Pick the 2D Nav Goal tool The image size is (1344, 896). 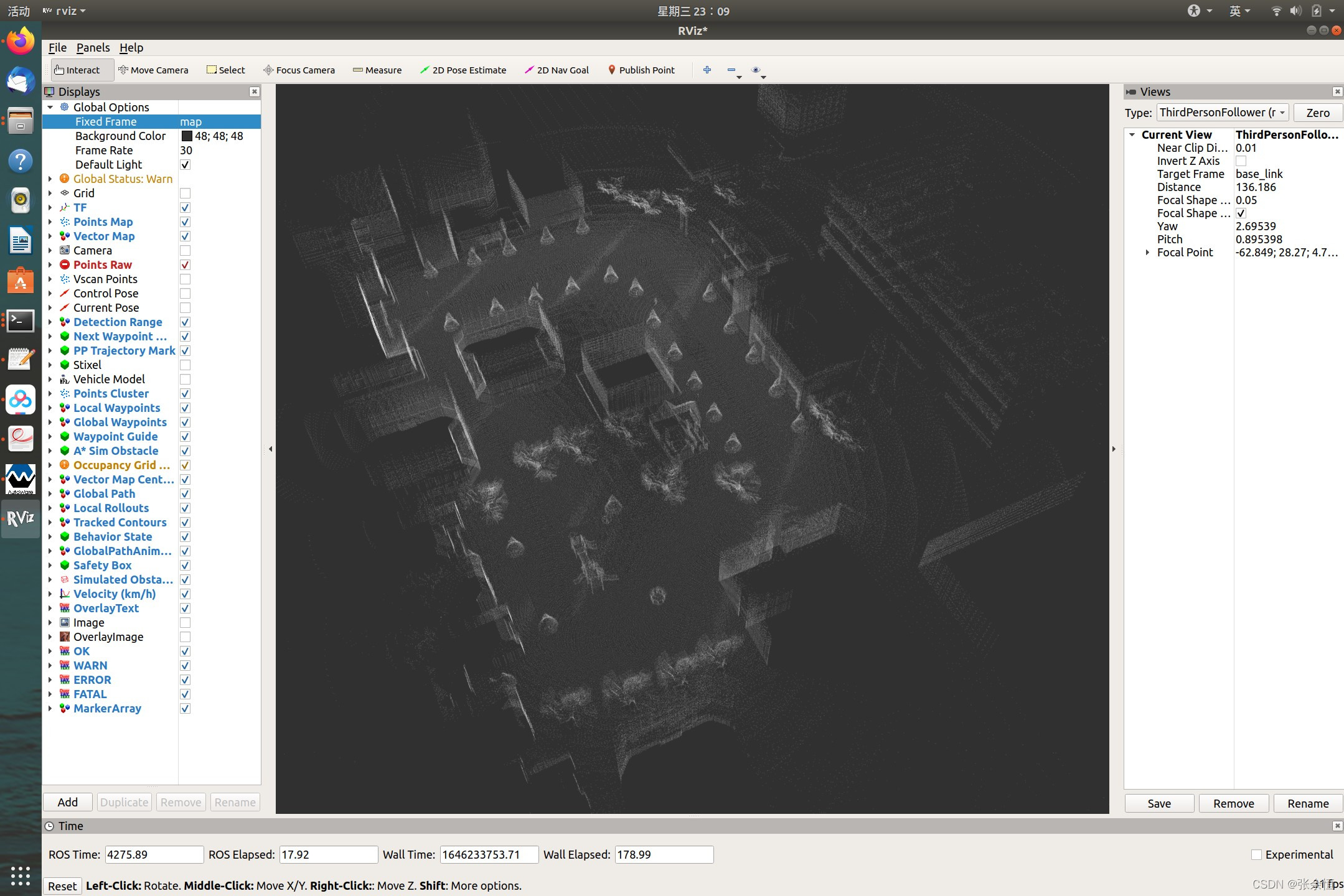557,70
